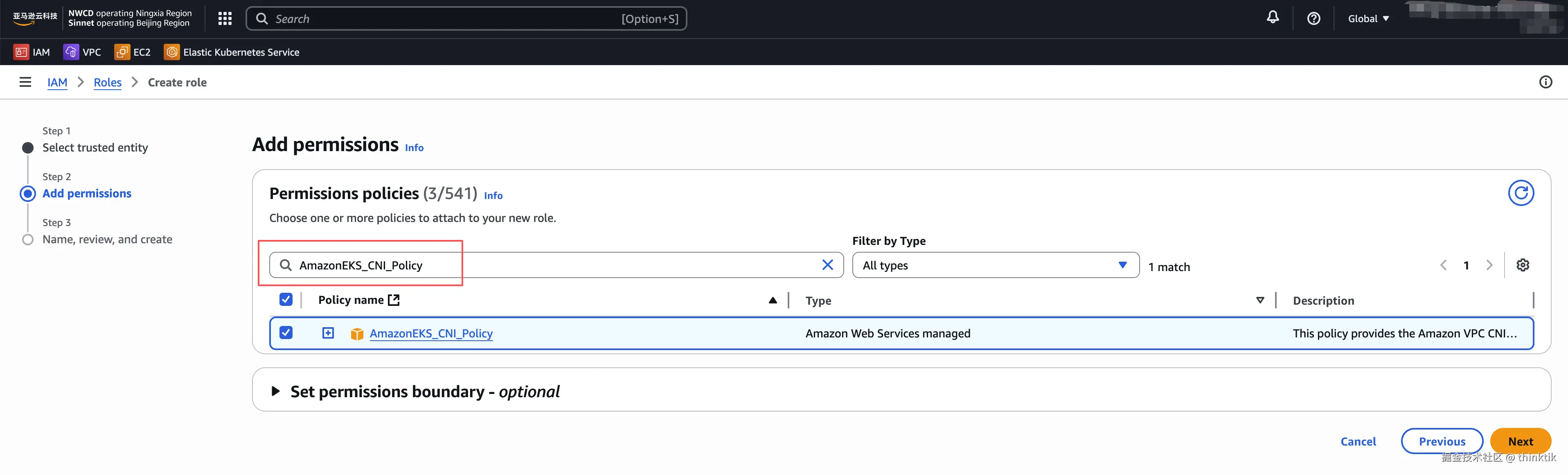Screen dimensions: 1568x475
Task: Toggle the select-all policies checkbox
Action: (286, 300)
